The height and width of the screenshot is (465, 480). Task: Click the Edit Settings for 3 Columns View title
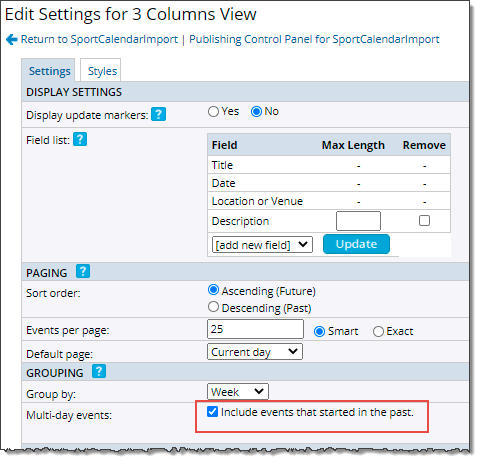coord(131,14)
